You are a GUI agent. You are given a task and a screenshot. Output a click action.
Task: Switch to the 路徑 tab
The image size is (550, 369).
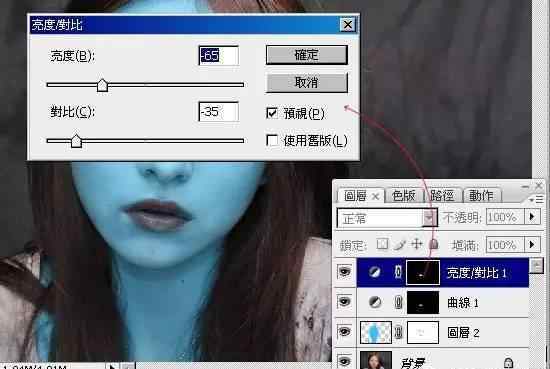pos(443,195)
